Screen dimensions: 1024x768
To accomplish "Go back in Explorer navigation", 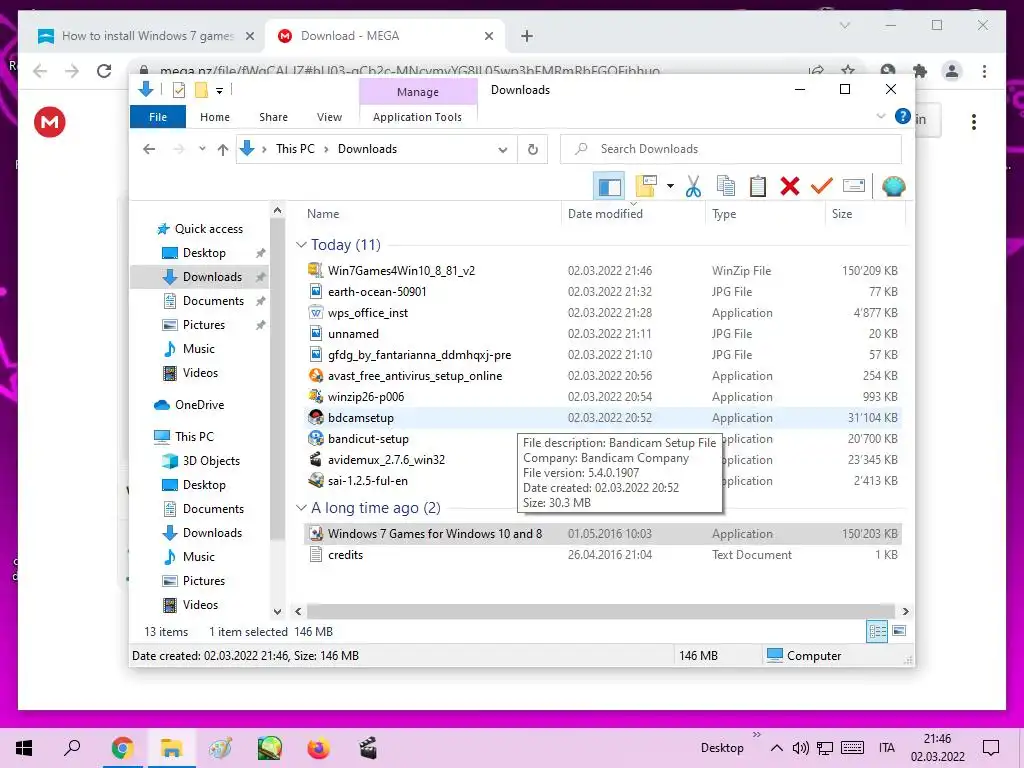I will click(x=149, y=149).
